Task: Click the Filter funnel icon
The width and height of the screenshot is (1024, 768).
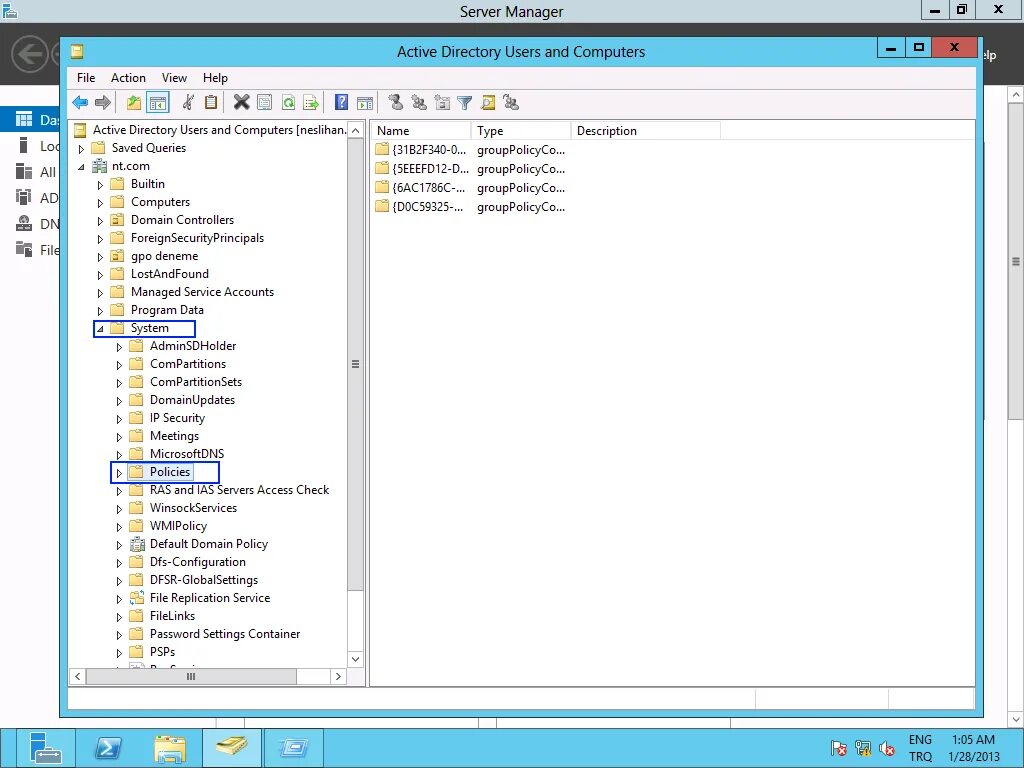Action: click(464, 103)
